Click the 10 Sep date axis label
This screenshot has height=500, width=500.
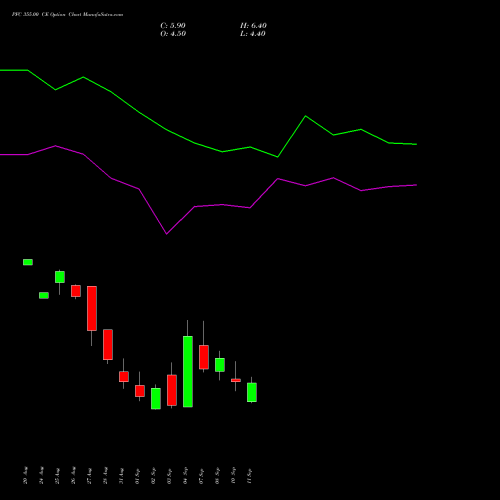point(234,475)
